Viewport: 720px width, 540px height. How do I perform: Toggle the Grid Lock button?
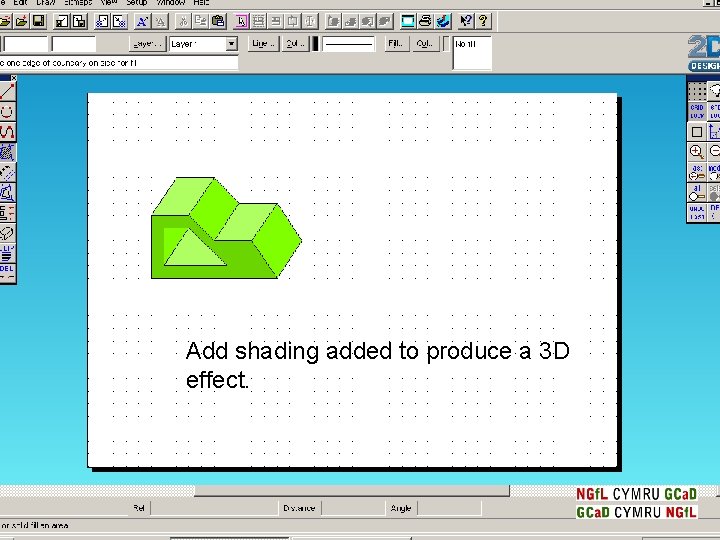tap(697, 112)
